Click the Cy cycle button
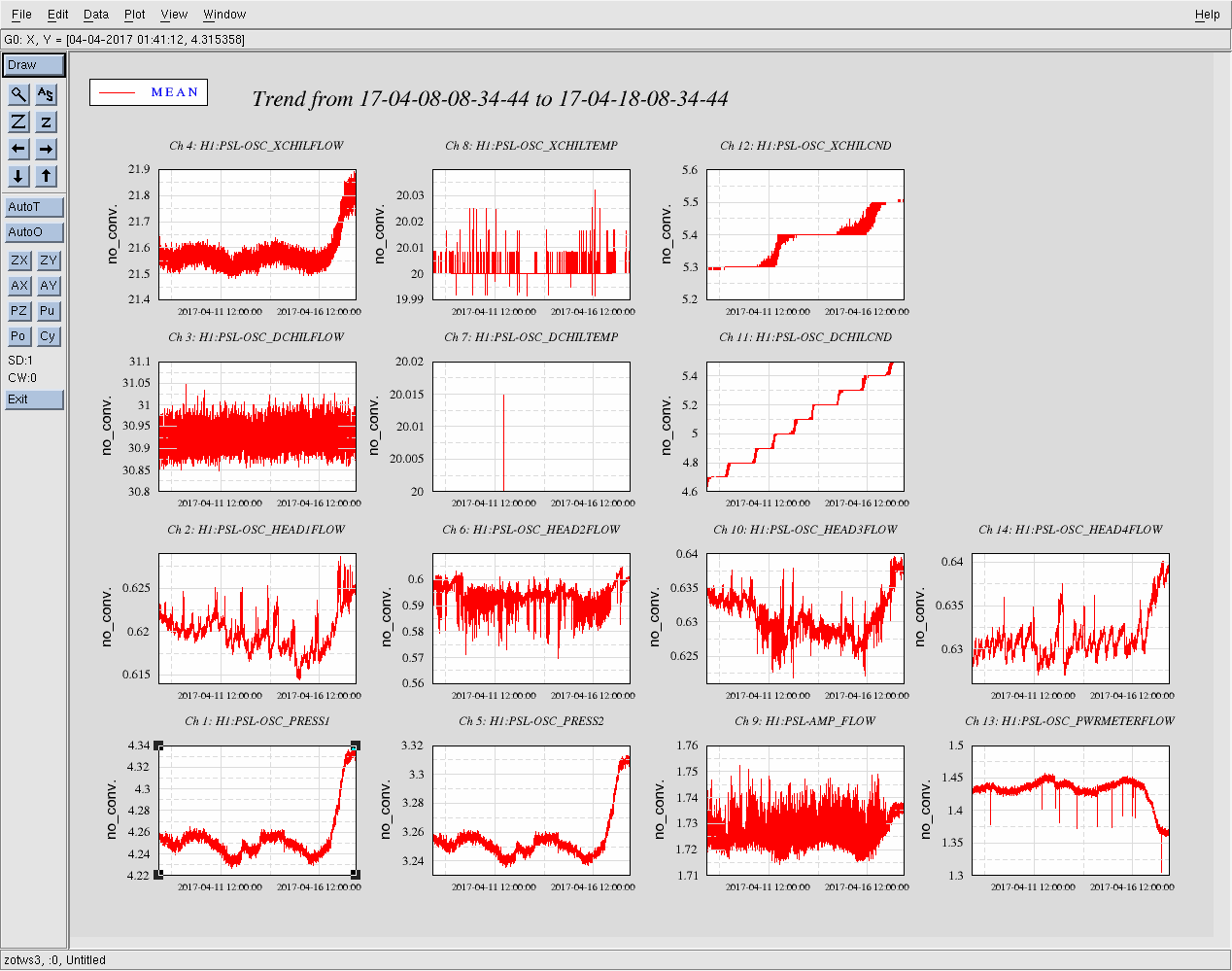The image size is (1232, 971). coord(48,336)
